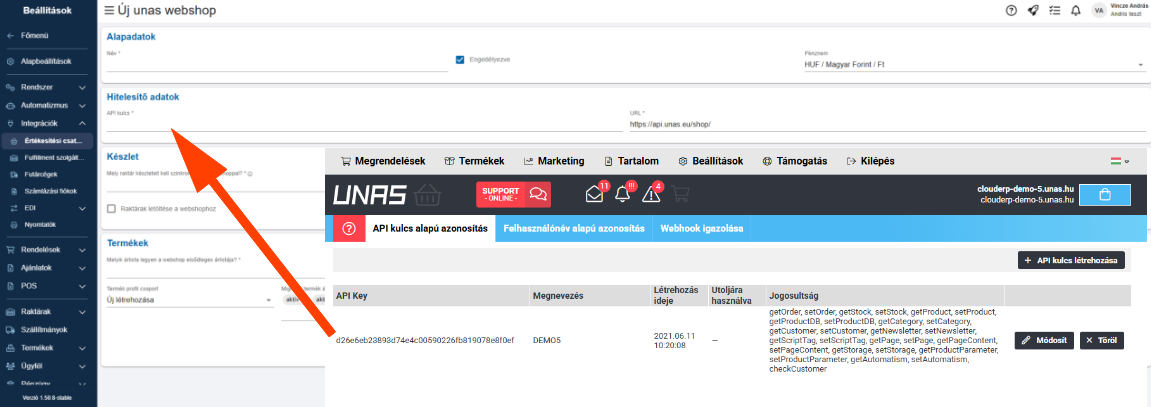Expand the Rendszer sidebar section
Screen dimensions: 1151x407
click(x=48, y=87)
